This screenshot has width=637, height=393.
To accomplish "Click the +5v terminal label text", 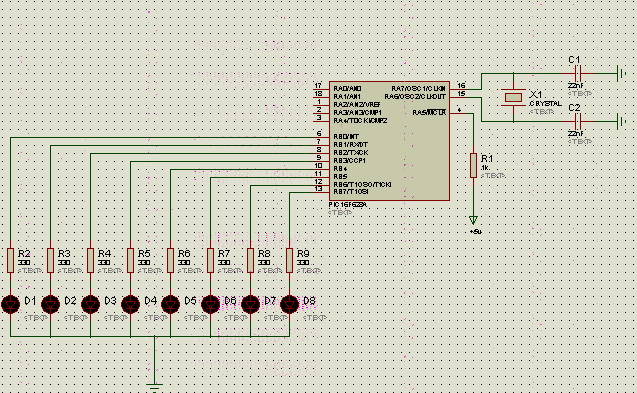I will point(476,232).
